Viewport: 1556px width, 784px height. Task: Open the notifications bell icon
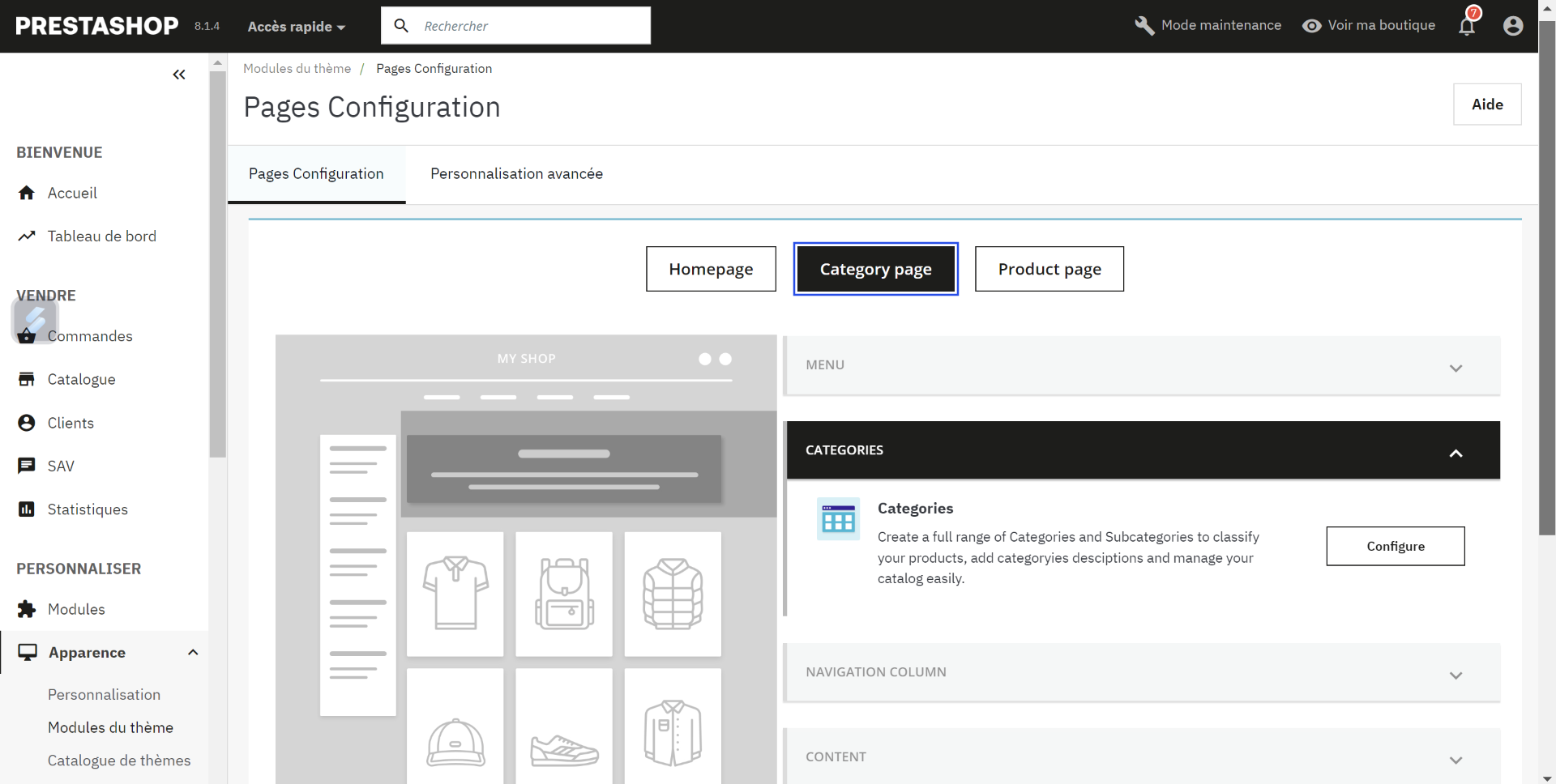pyautogui.click(x=1467, y=26)
